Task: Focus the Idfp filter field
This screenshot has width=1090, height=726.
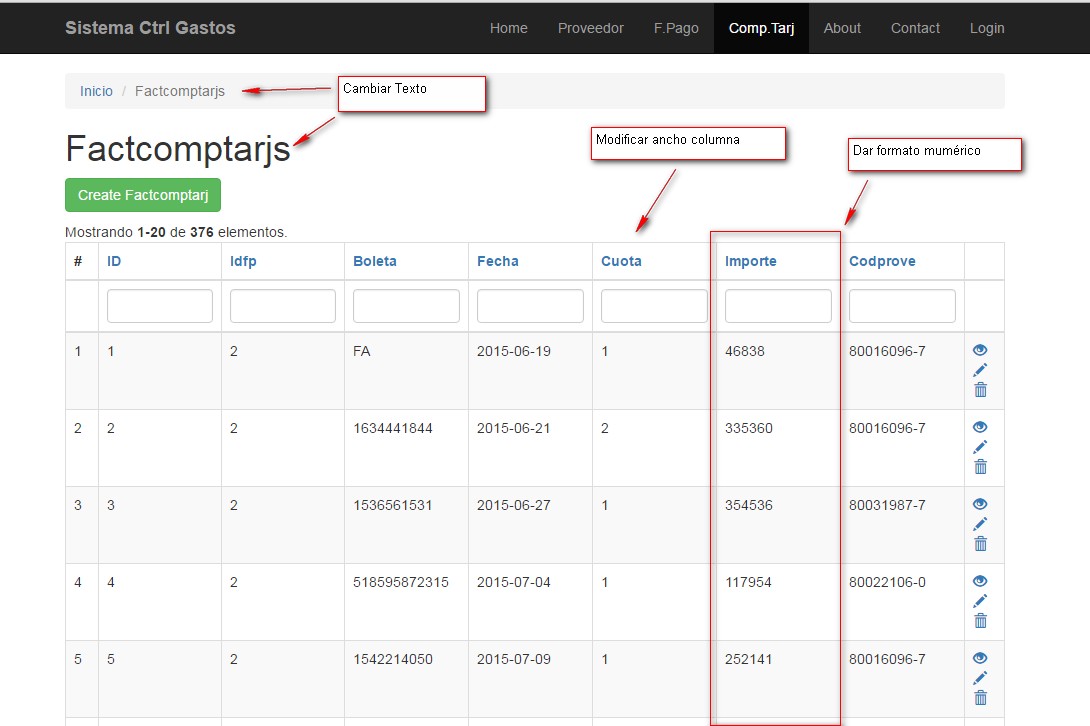Action: (x=283, y=306)
